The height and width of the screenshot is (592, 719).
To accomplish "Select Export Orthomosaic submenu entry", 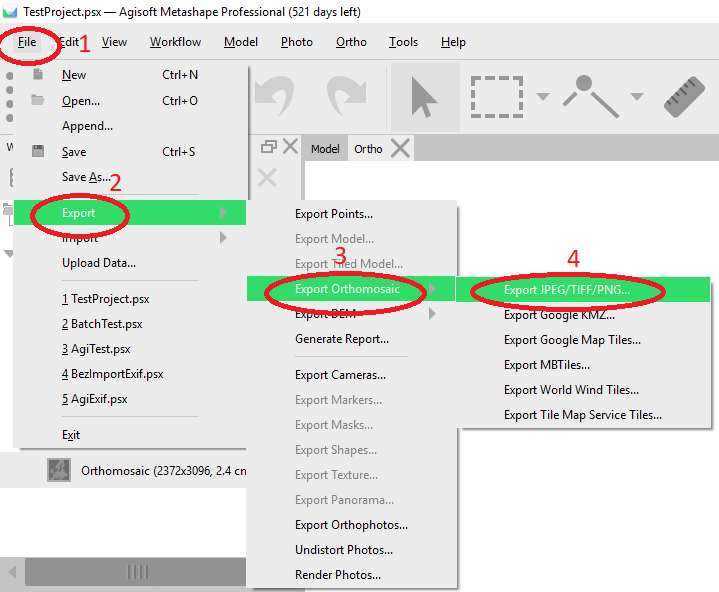I will click(x=352, y=289).
